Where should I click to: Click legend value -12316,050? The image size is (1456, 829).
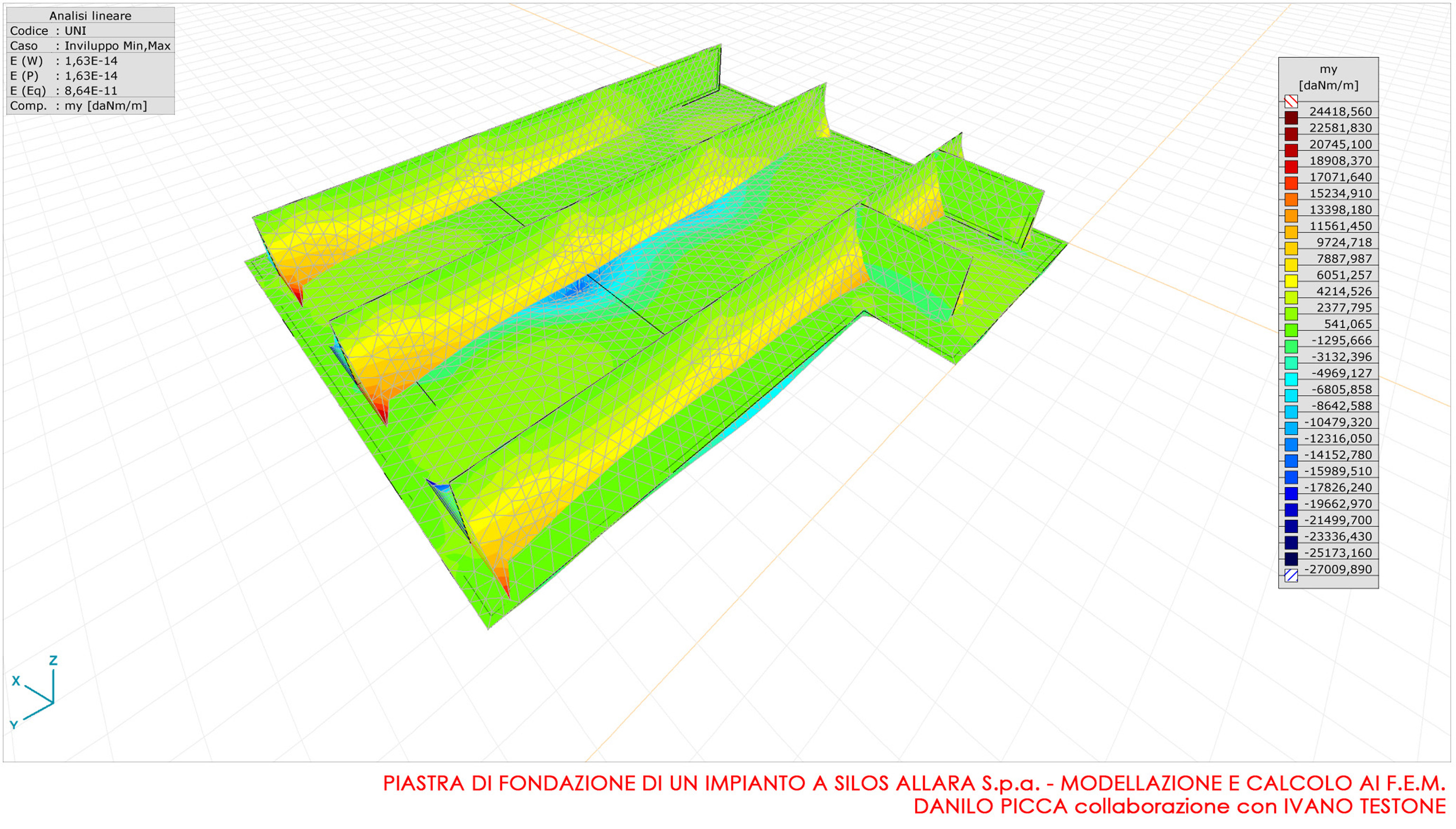pos(1338,438)
